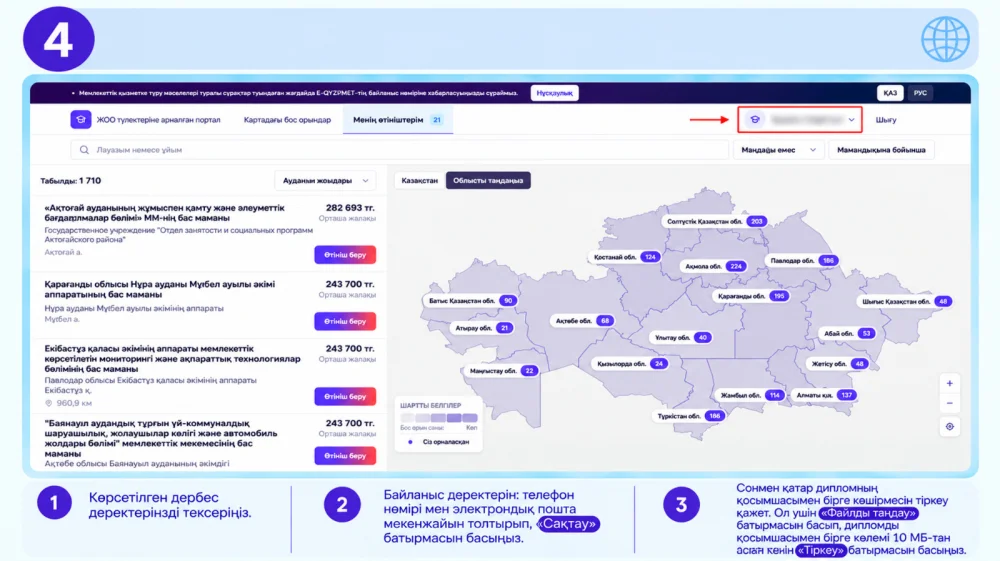Click the Лауазым немесе ұйым search field
This screenshot has height=561, width=1000.
[x=399, y=150]
